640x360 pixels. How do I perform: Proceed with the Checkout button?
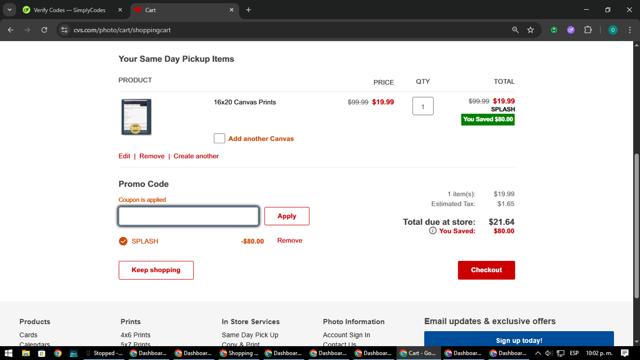[x=486, y=270]
